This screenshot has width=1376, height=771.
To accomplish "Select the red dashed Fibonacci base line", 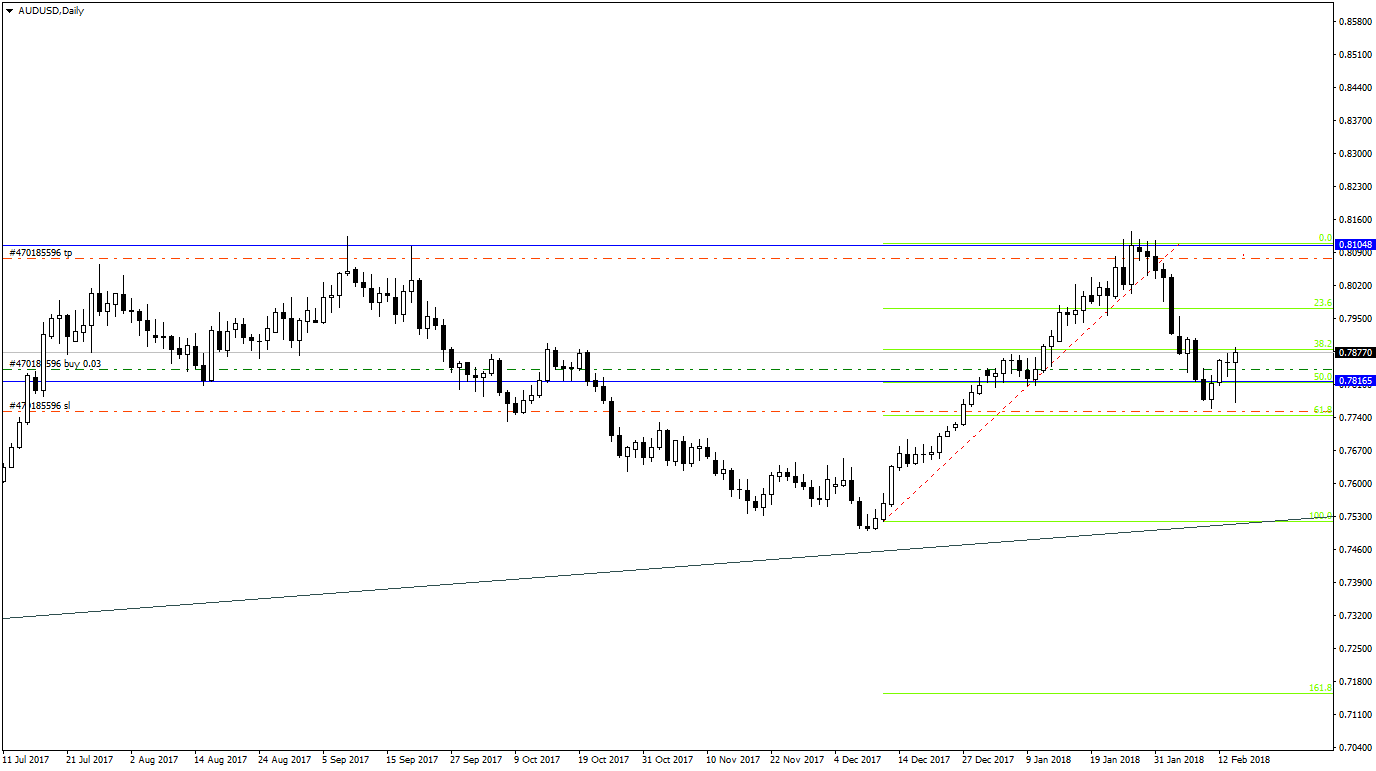I will pyautogui.click(x=1030, y=381).
